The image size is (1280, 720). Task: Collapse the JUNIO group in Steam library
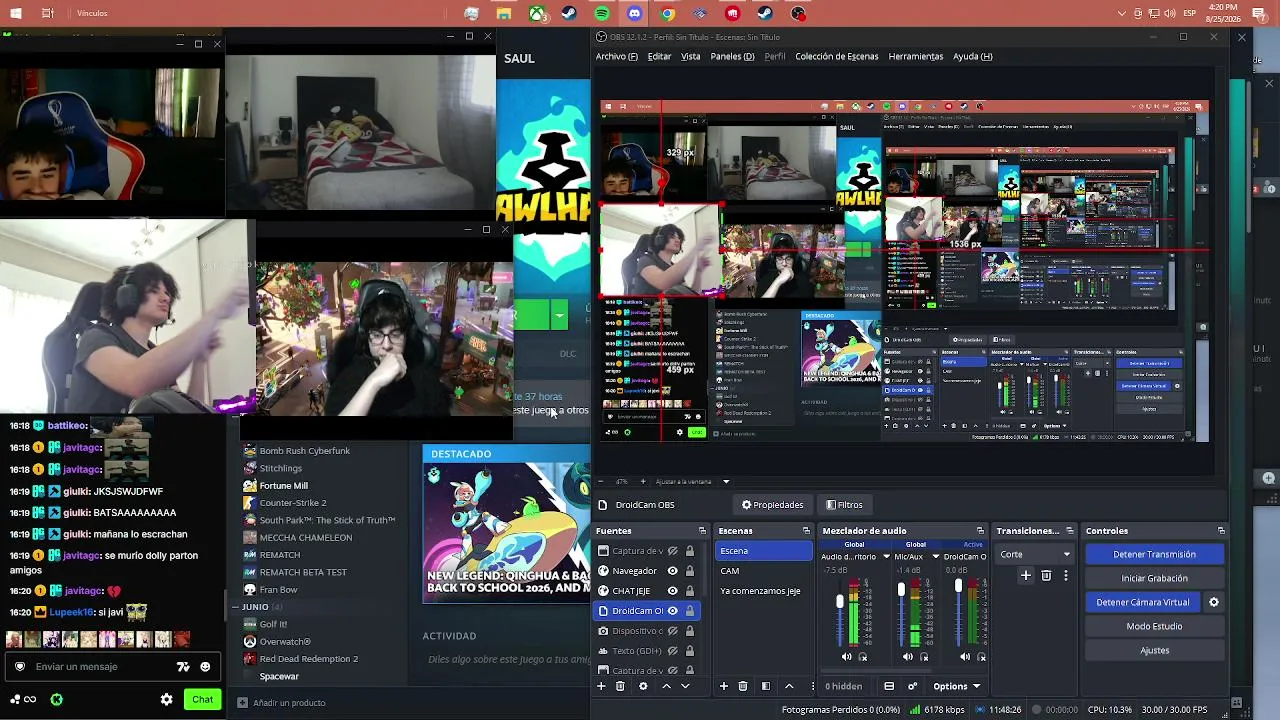tap(236, 607)
